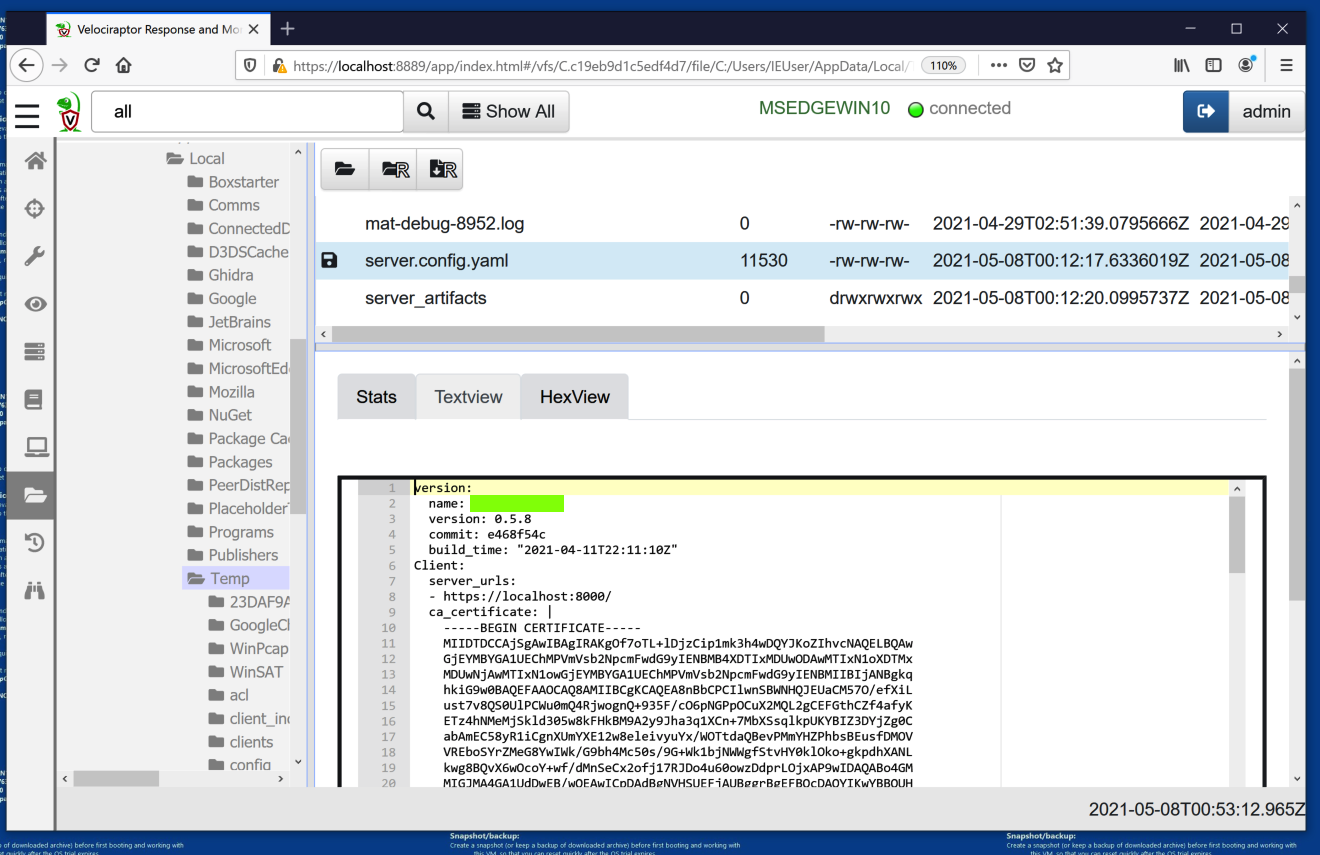
Task: Click the recursive refresh directory button
Action: (x=393, y=169)
